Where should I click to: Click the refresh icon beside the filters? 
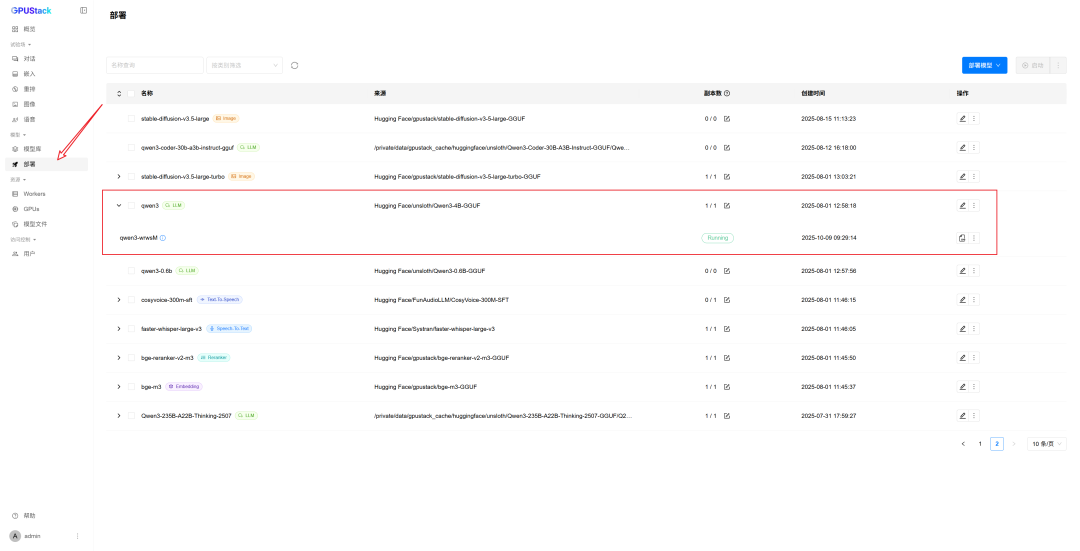point(294,65)
